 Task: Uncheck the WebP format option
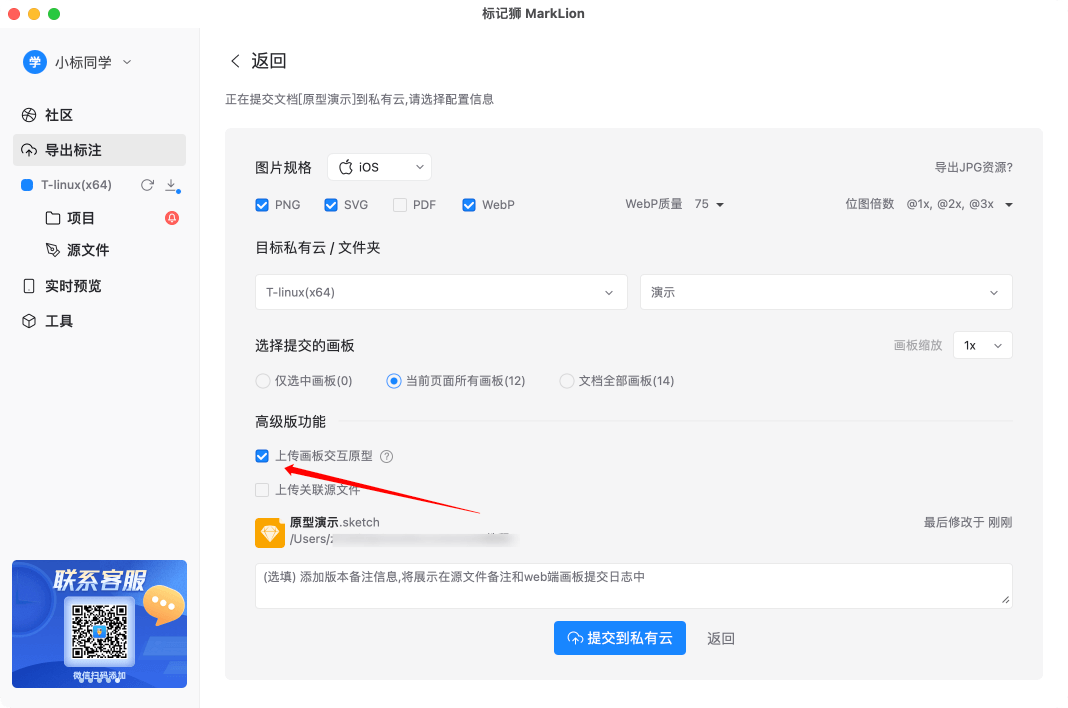pyautogui.click(x=468, y=204)
